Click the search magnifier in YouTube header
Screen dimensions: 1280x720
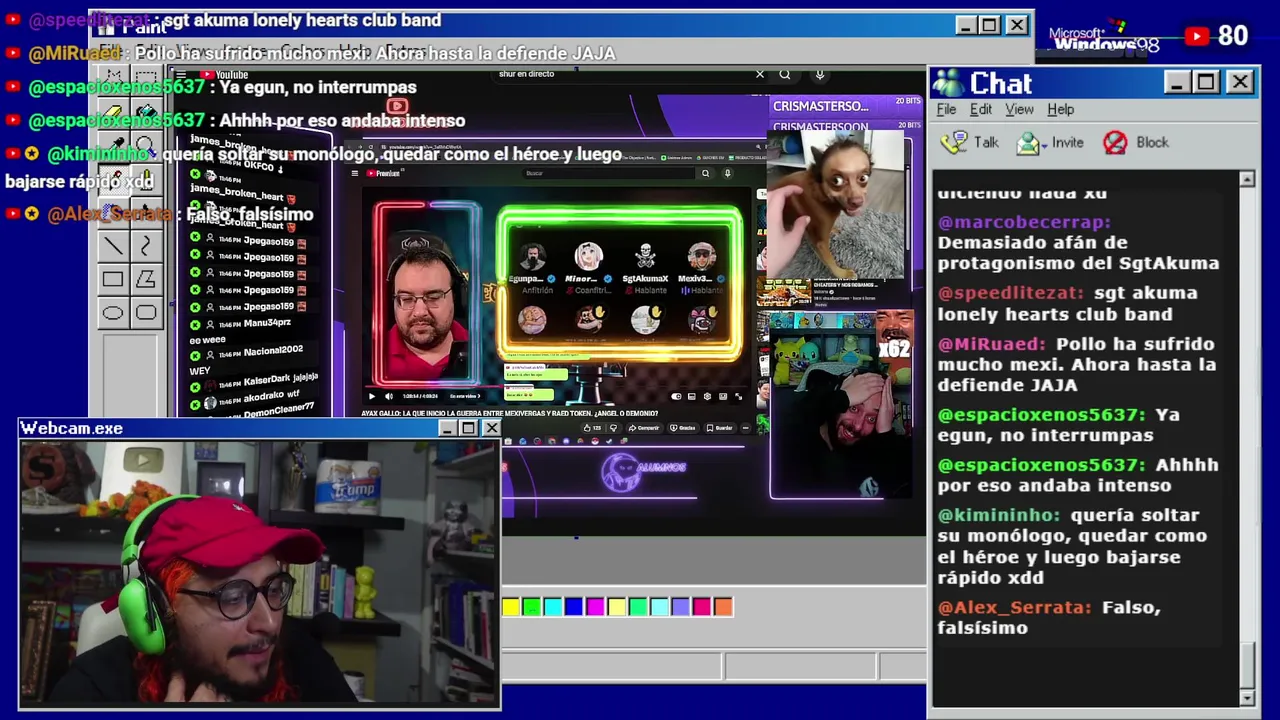785,74
